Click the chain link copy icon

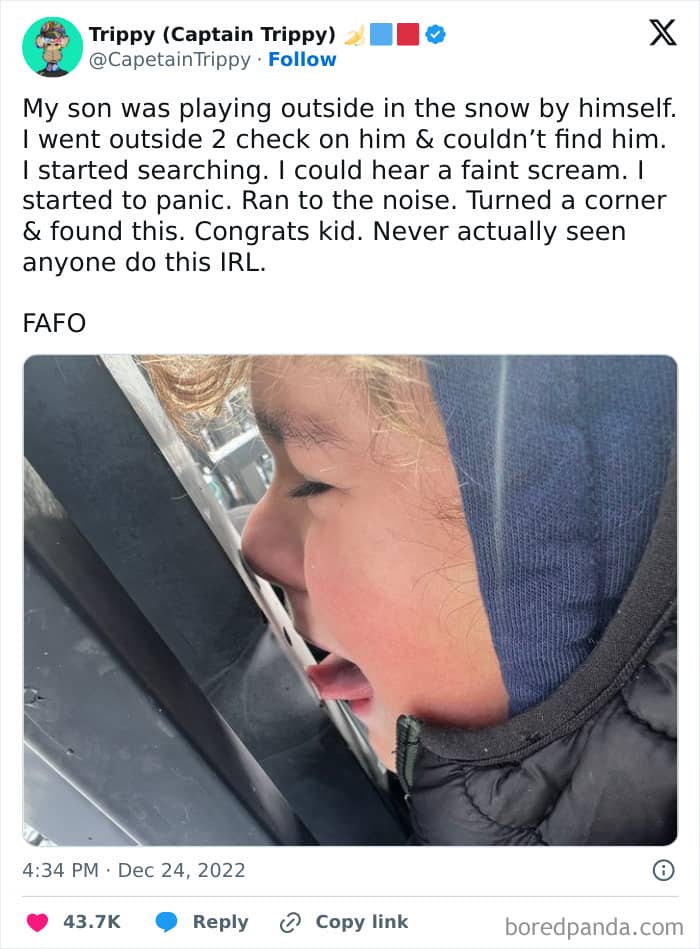(290, 922)
